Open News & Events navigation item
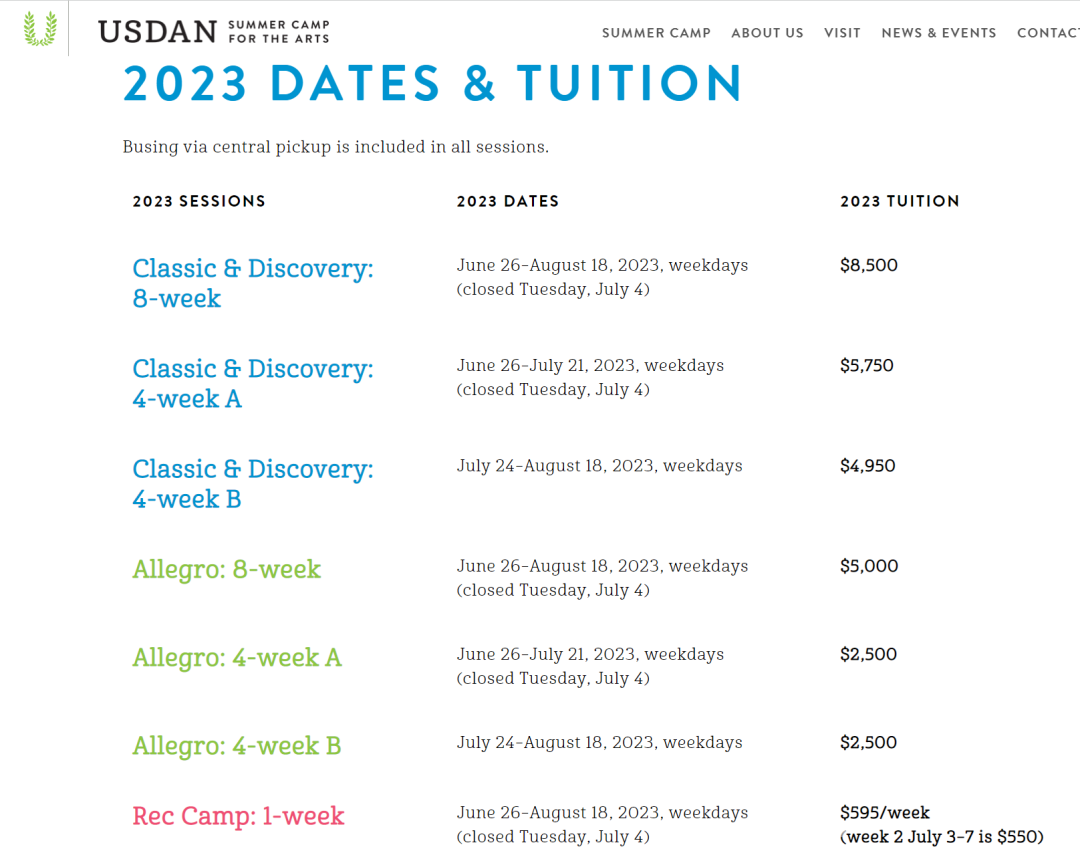This screenshot has width=1080, height=861. (939, 33)
